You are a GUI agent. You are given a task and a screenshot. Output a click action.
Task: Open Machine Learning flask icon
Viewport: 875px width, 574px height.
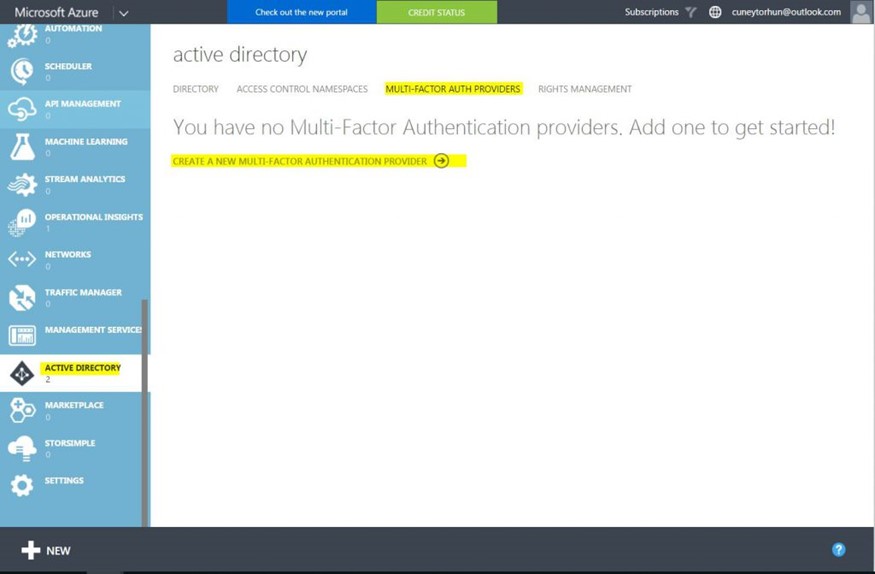[x=22, y=147]
